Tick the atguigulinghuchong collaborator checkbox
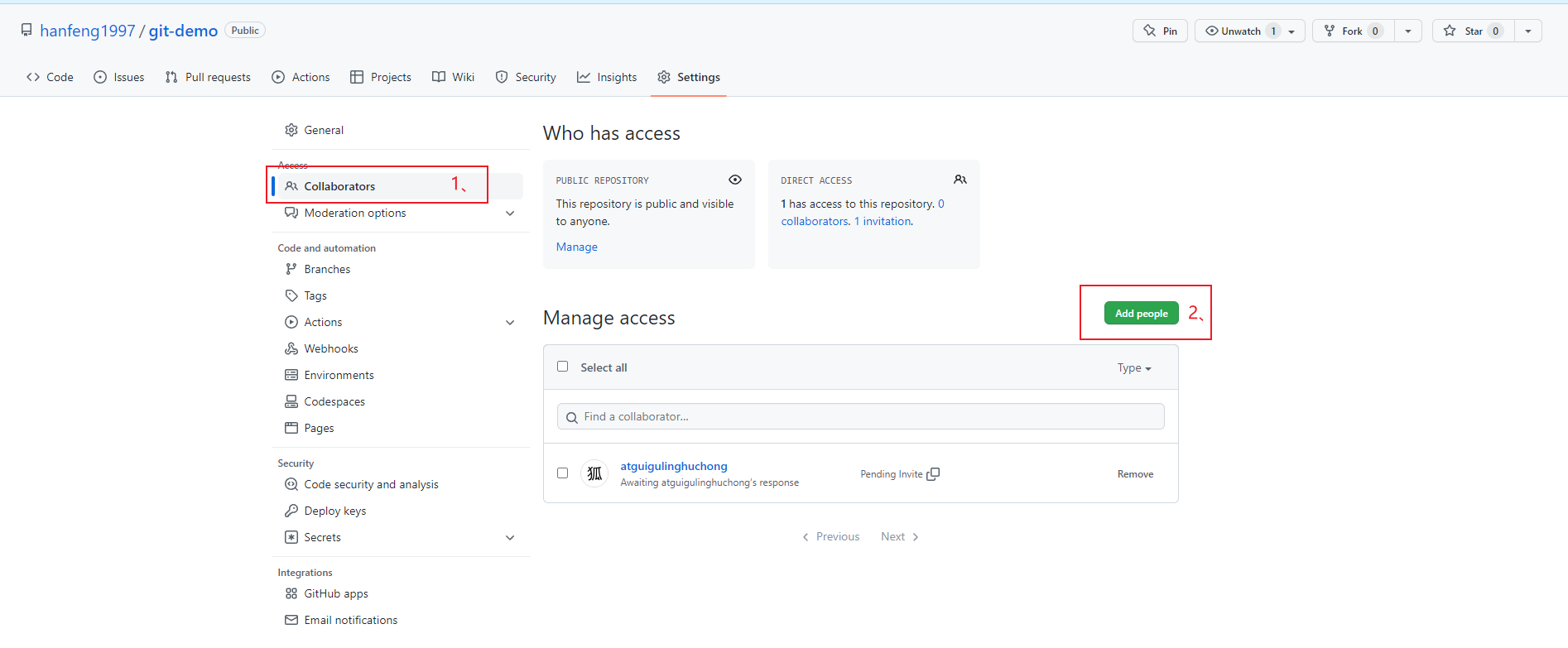The height and width of the screenshot is (648, 1568). pos(563,473)
